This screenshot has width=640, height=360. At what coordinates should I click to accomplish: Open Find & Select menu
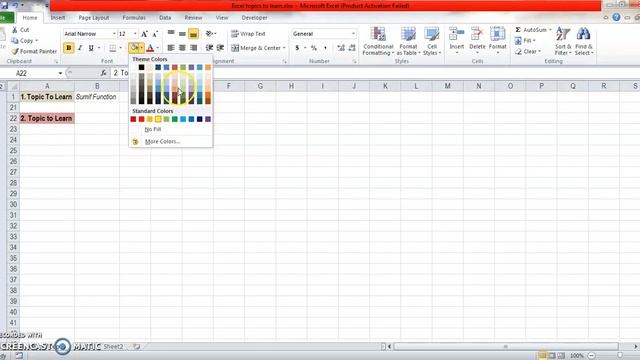(x=584, y=41)
